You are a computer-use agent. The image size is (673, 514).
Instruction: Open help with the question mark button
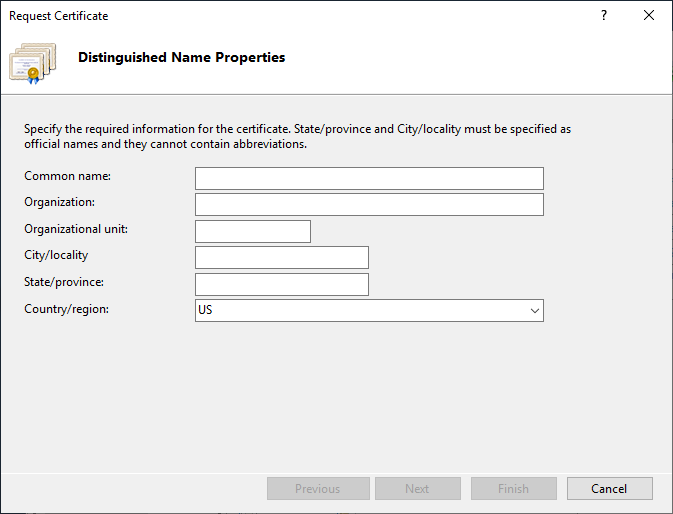pyautogui.click(x=604, y=16)
